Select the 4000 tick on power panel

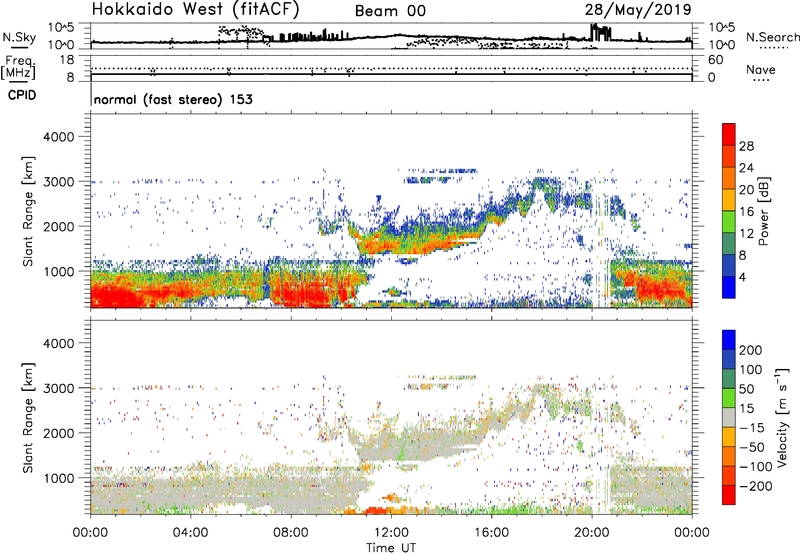(x=58, y=137)
